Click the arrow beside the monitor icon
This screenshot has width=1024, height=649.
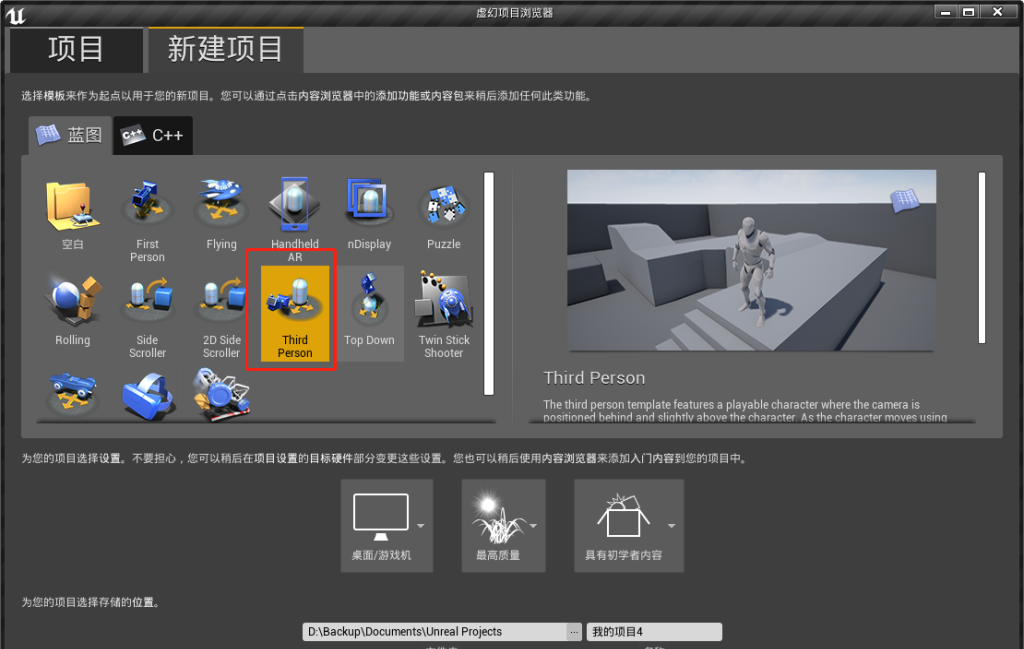pyautogui.click(x=421, y=526)
